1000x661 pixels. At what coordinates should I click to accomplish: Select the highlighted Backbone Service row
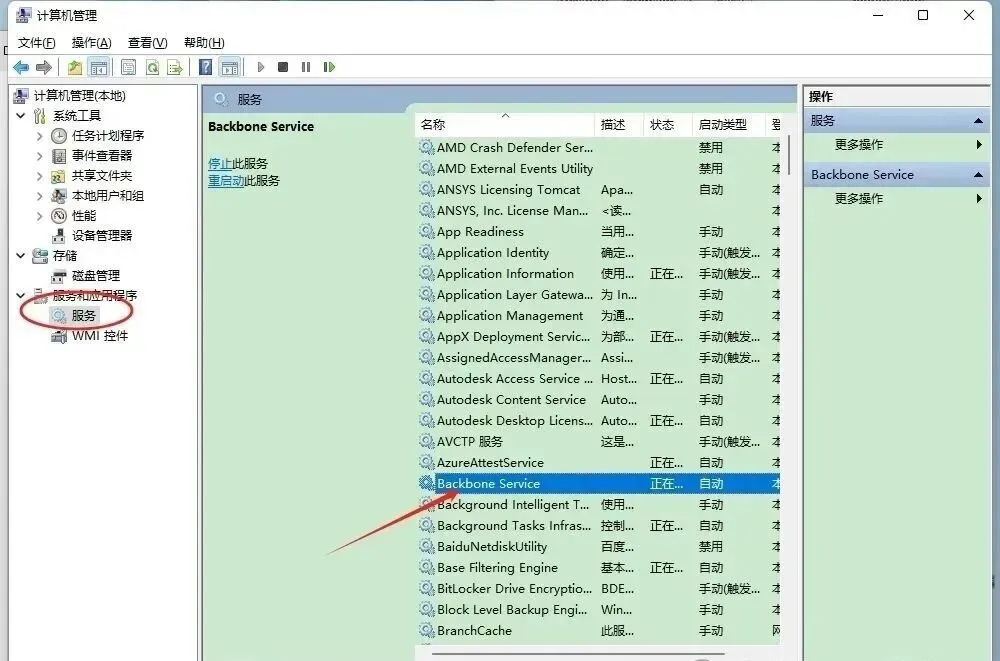[x=598, y=484]
